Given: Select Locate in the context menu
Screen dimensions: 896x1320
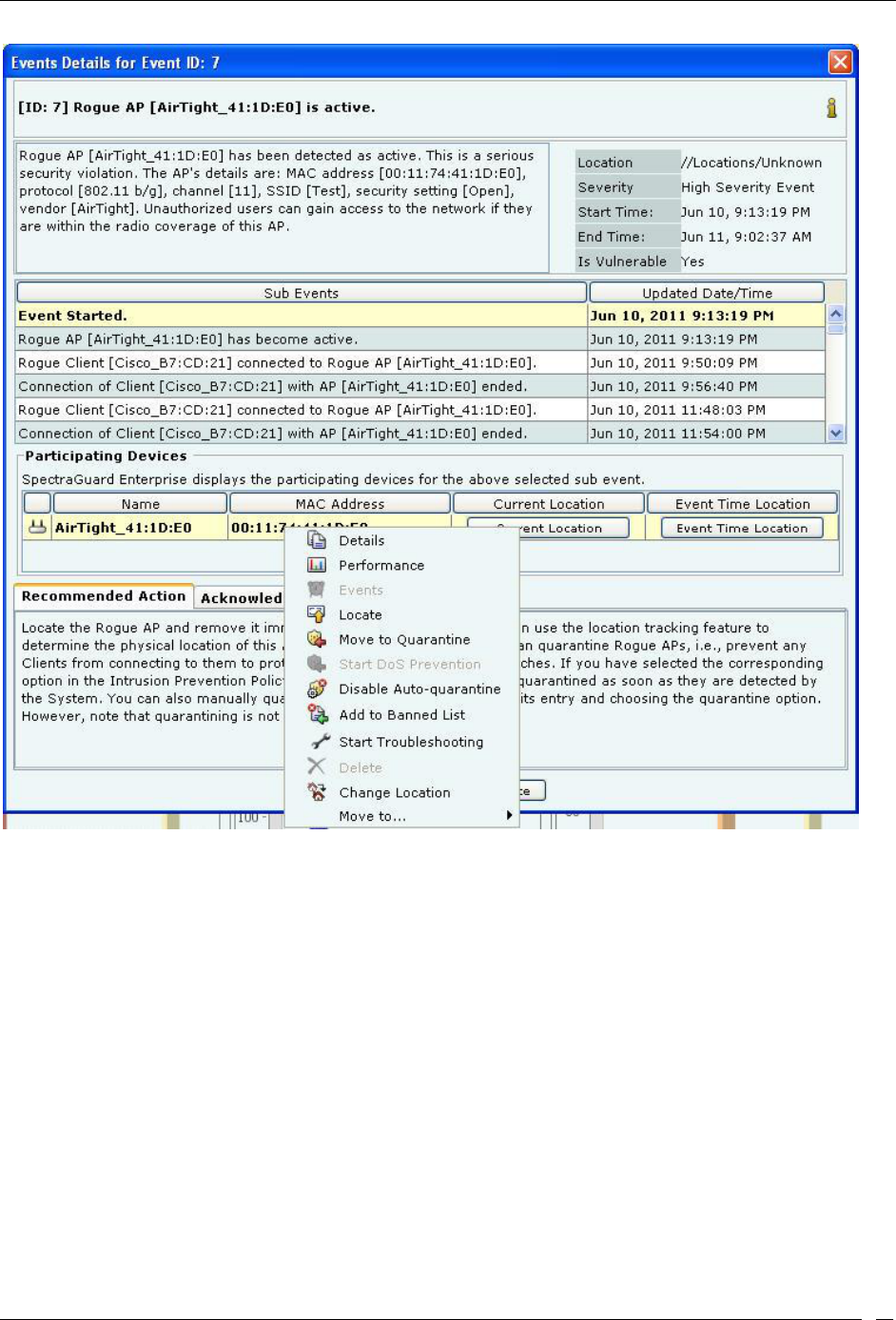Looking at the screenshot, I should click(x=360, y=614).
